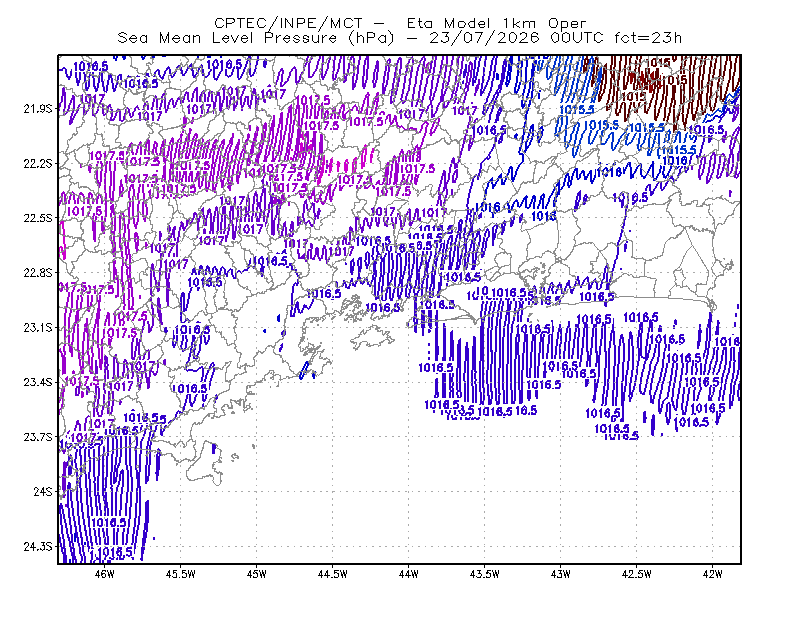Select the 22.2S latitude axis label
The width and height of the screenshot is (800, 618).
point(38,163)
